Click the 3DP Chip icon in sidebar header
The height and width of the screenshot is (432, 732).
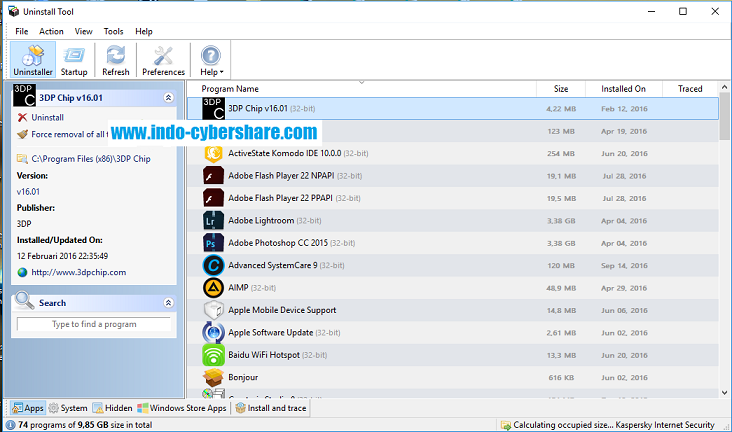click(x=24, y=95)
